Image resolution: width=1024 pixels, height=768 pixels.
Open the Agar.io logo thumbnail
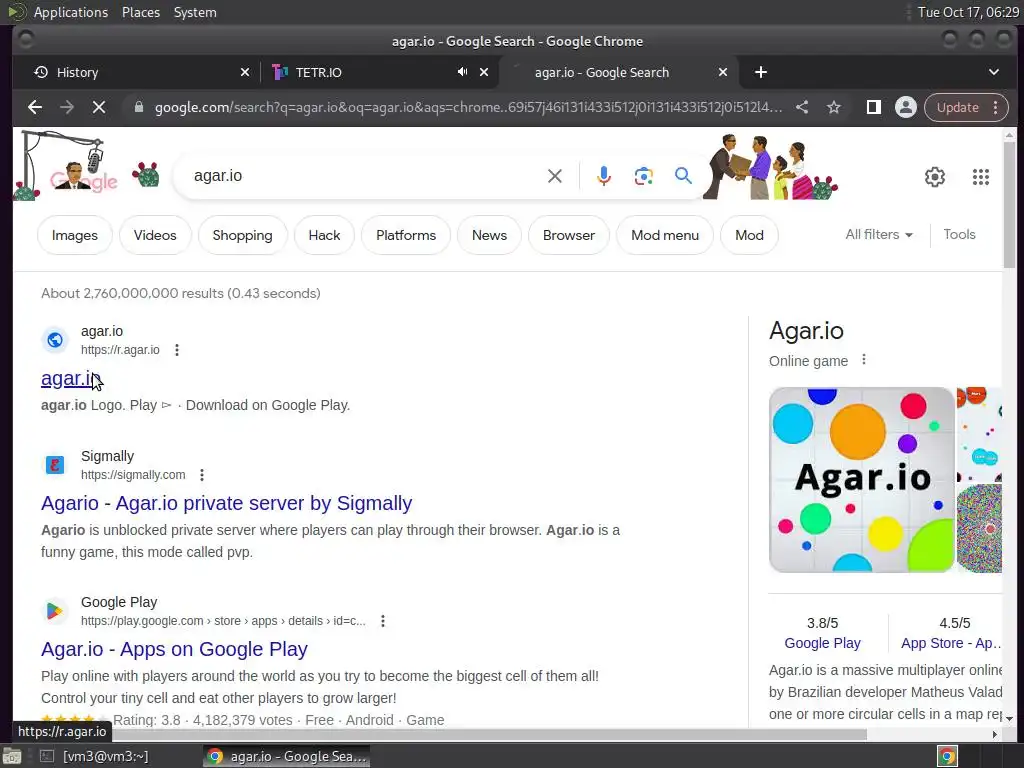click(x=862, y=480)
